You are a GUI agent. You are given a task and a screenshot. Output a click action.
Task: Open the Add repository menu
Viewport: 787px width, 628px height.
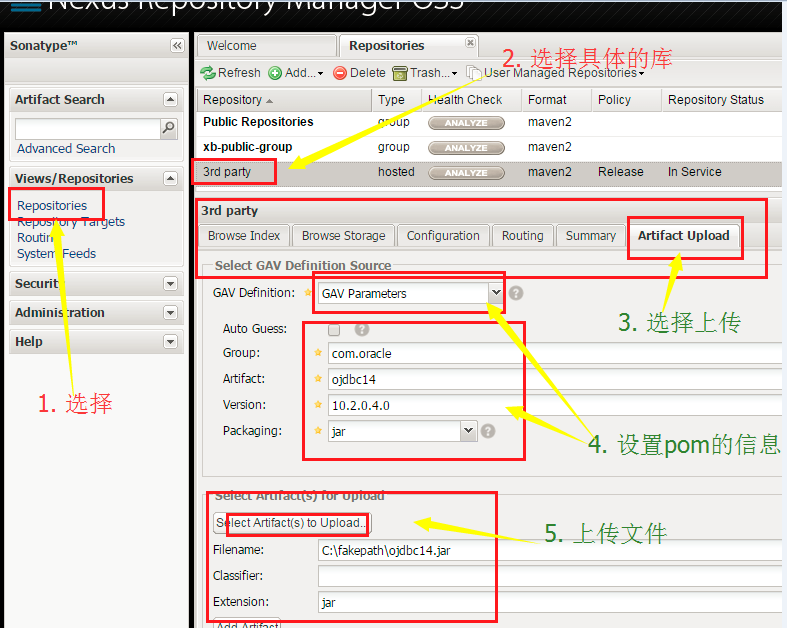(296, 73)
